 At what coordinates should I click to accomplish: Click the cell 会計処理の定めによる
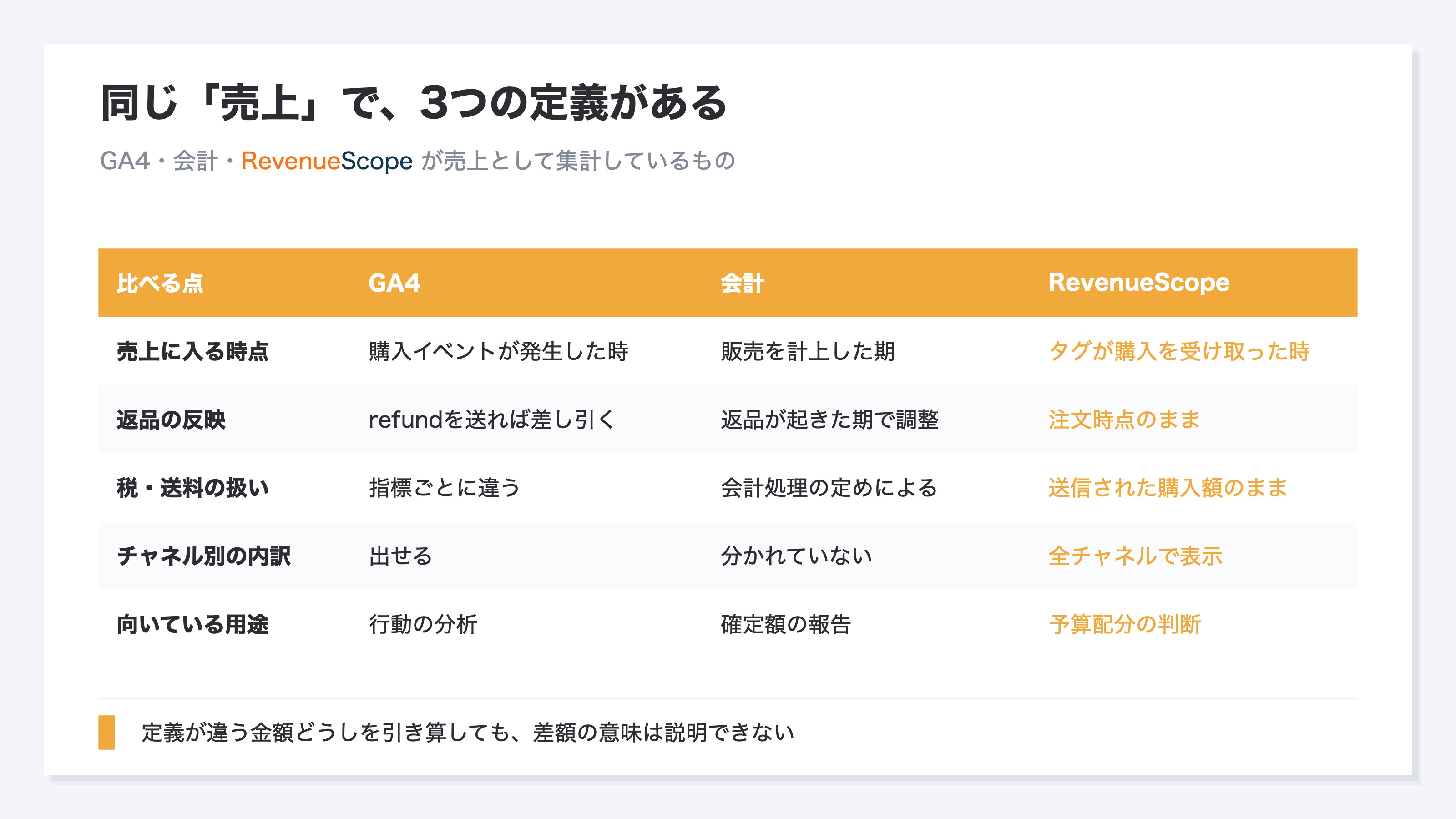coord(829,488)
